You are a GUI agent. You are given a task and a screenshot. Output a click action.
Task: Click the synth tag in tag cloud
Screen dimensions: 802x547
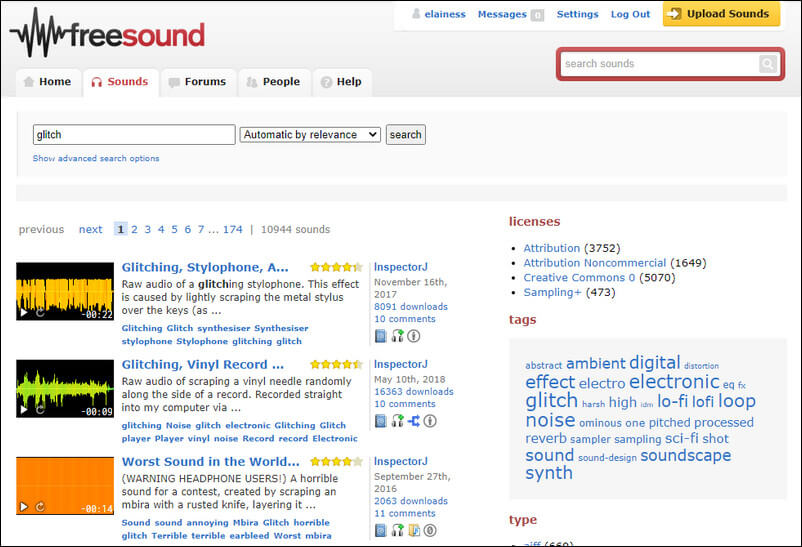549,473
